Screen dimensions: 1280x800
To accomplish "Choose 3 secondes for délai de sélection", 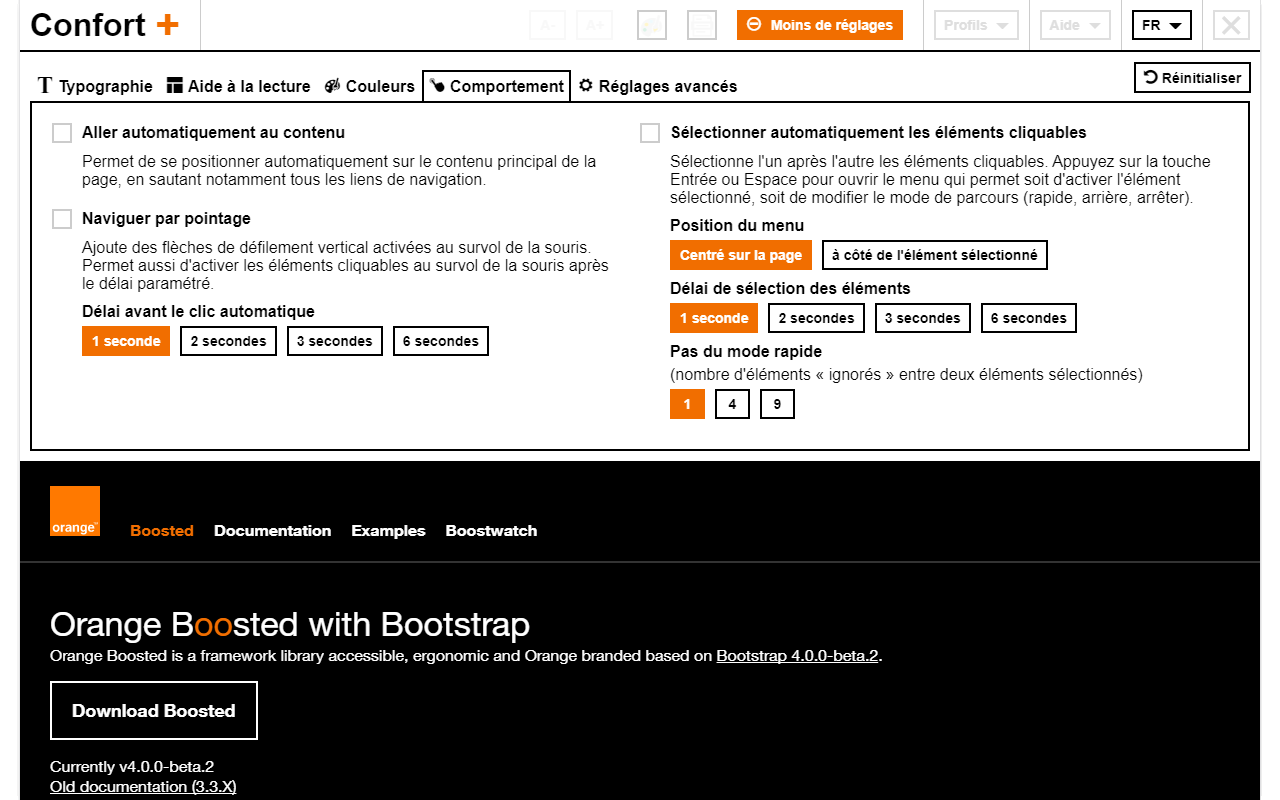I will pos(923,318).
